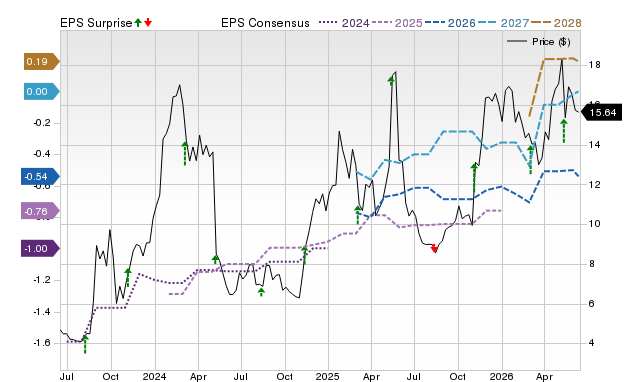
Task: Click the green surprise arrow in August 2024
Action: point(261,292)
